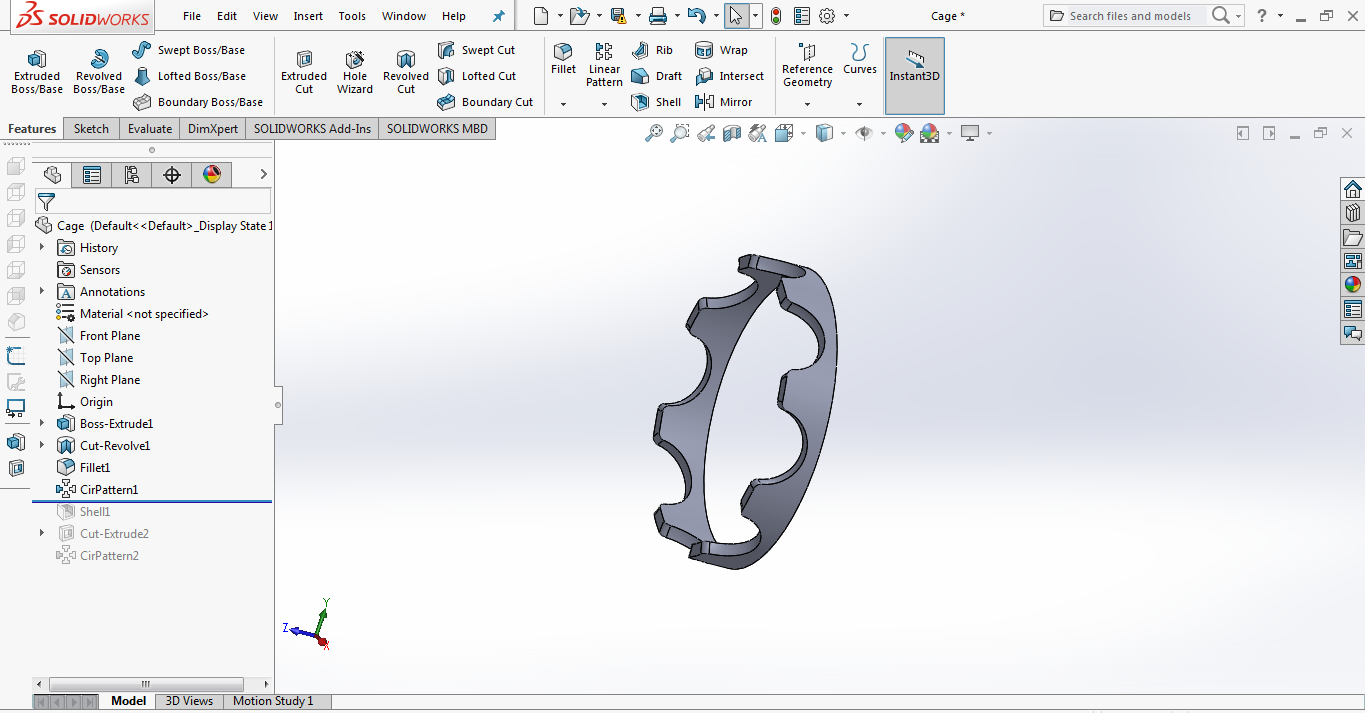Open SOLIDWORKS Resources home pane
This screenshot has height=713, width=1365.
coord(1353,189)
